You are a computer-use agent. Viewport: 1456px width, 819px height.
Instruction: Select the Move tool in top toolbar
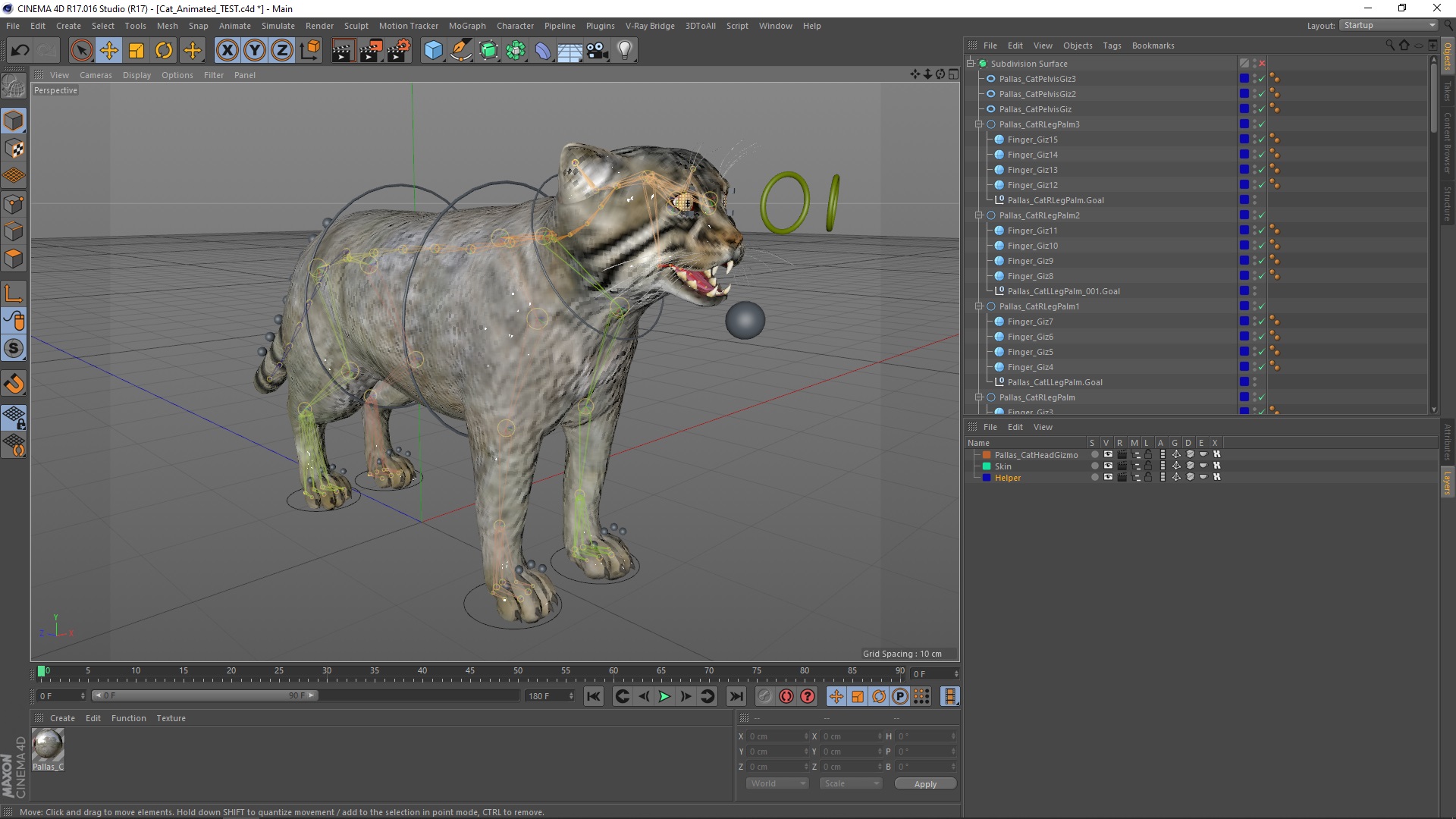(x=108, y=51)
